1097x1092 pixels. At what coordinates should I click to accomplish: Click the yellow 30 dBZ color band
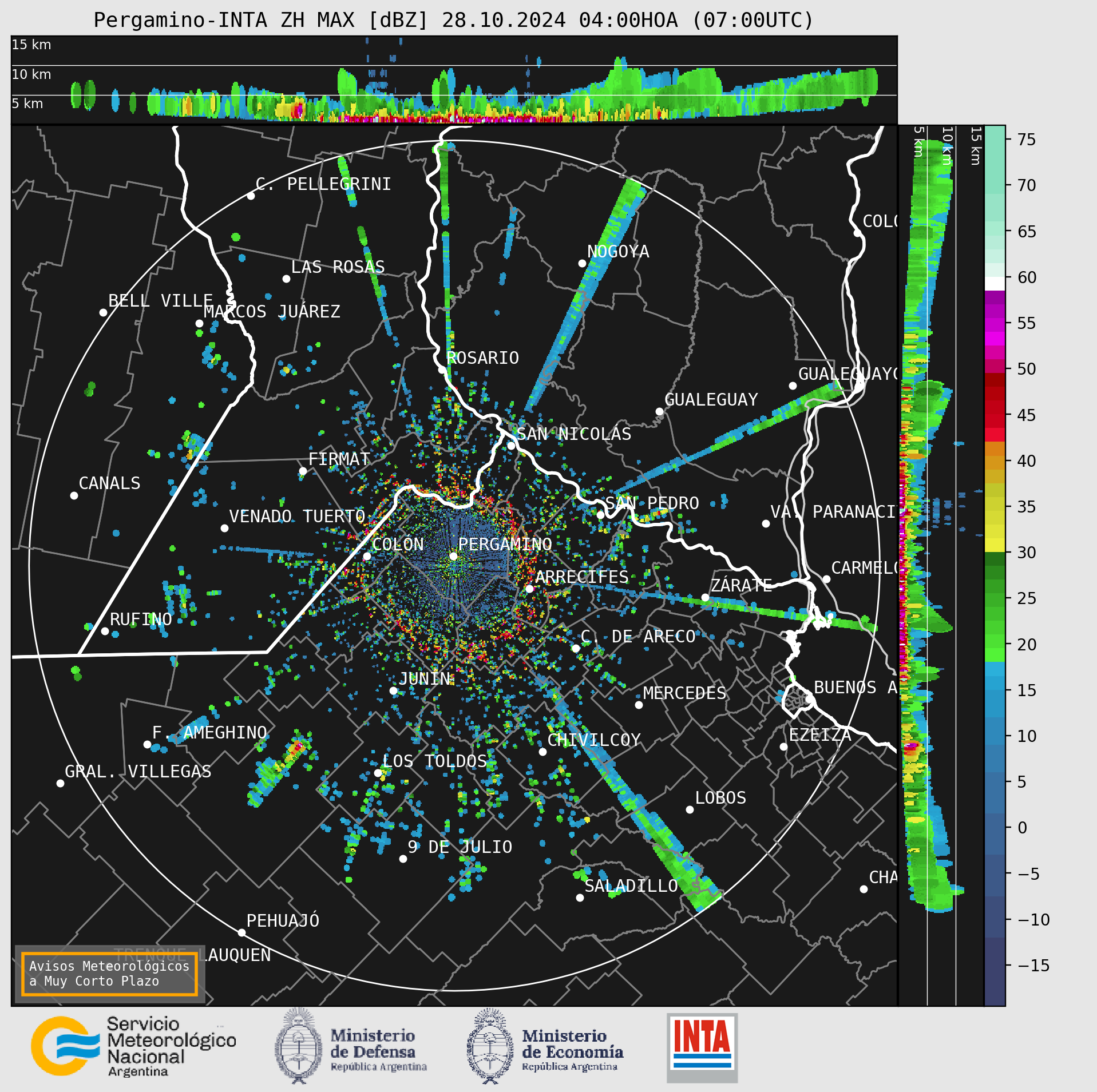tap(995, 545)
